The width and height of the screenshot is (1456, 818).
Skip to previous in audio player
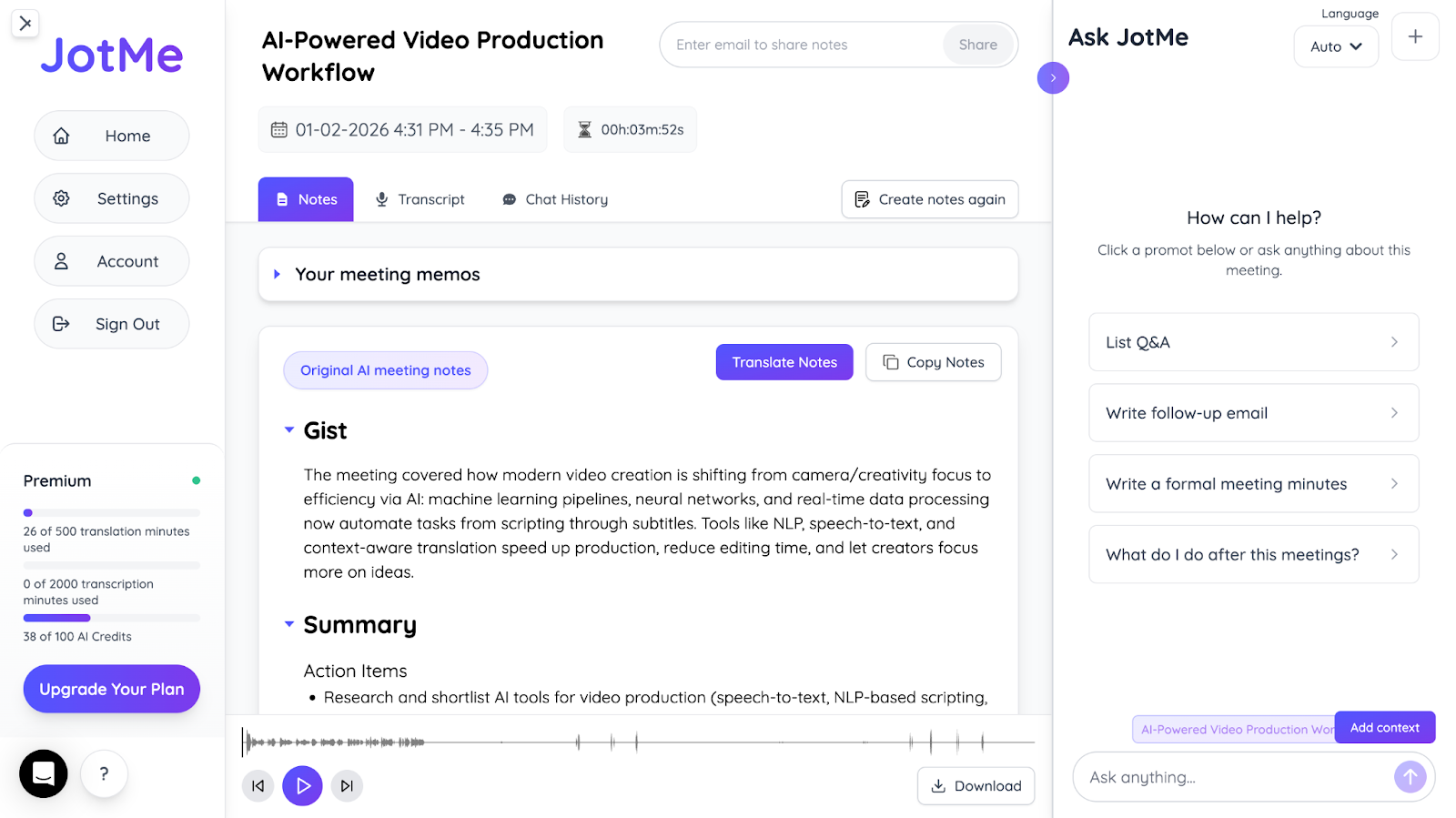coord(258,785)
